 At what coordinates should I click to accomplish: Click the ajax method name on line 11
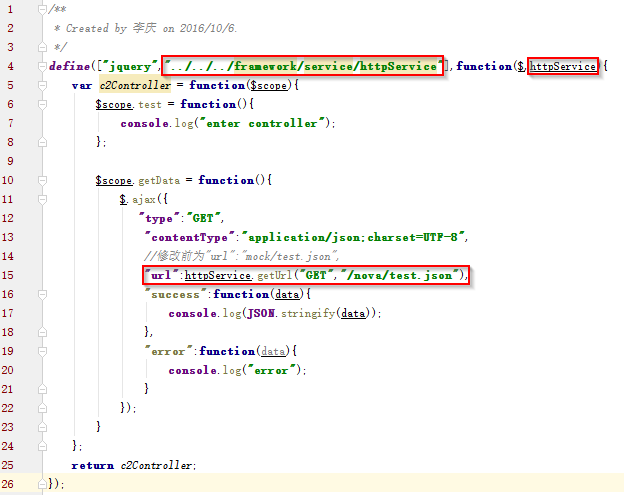(x=144, y=199)
